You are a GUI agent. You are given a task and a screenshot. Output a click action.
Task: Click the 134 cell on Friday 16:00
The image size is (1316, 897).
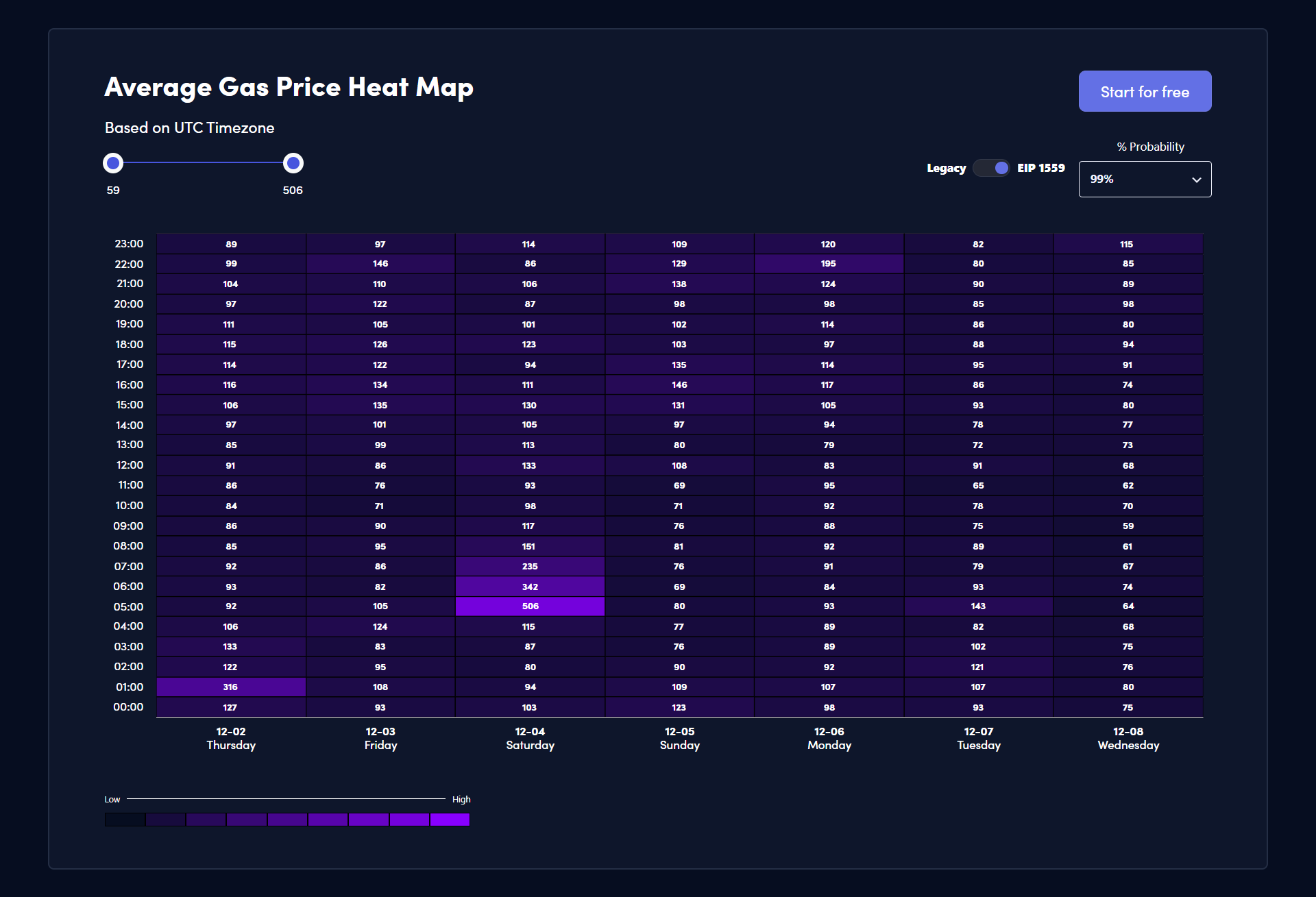(x=380, y=385)
